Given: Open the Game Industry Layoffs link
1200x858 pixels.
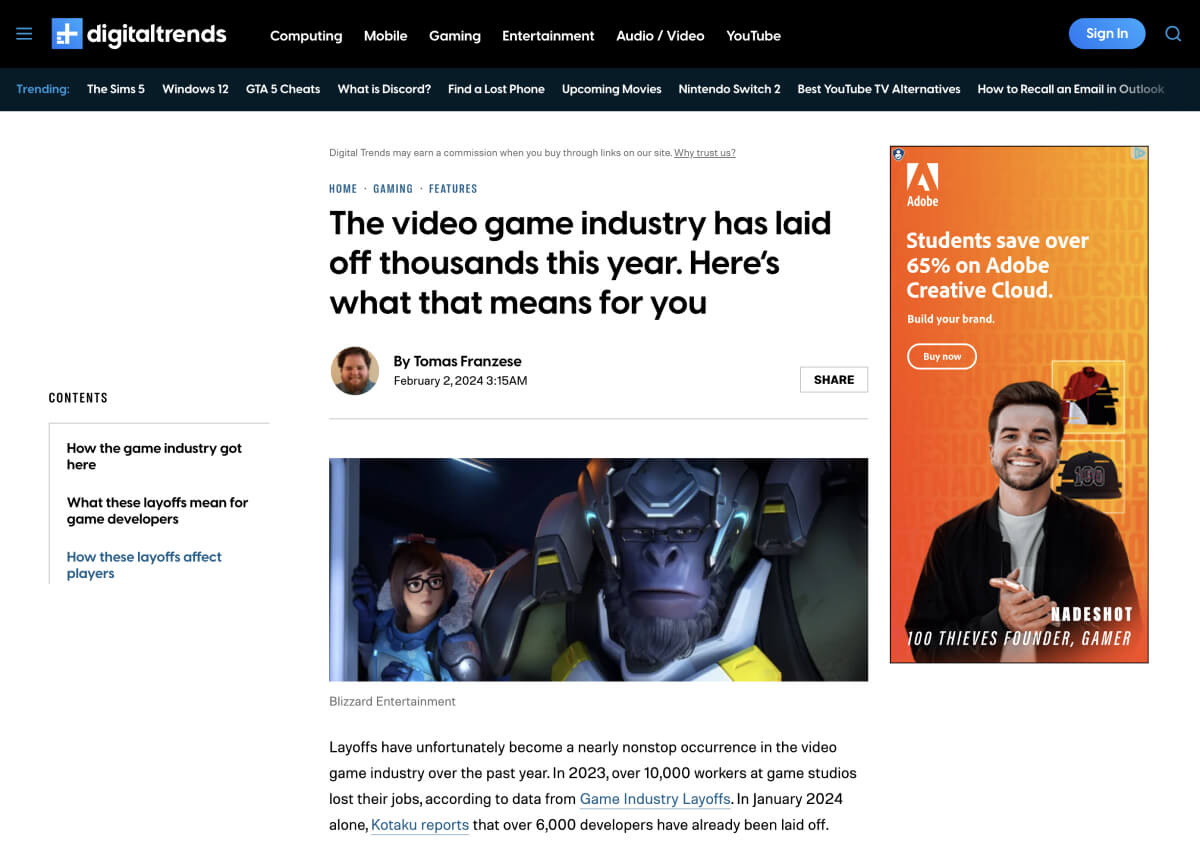Looking at the screenshot, I should pyautogui.click(x=655, y=799).
